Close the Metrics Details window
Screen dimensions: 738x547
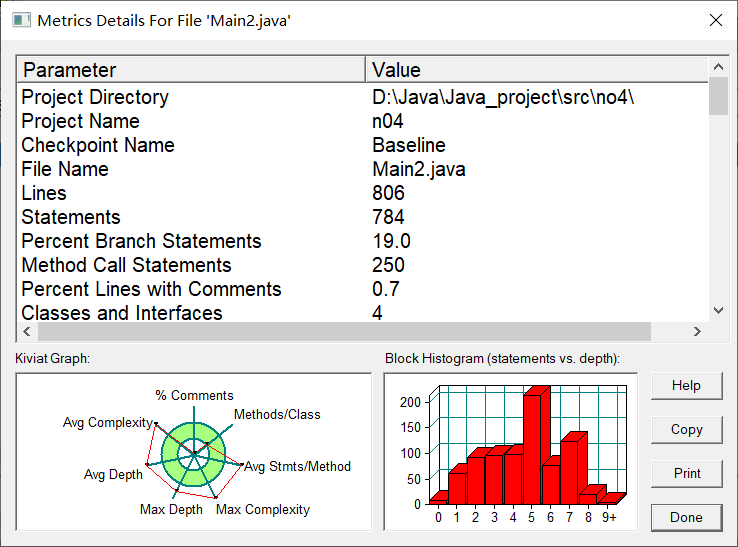[715, 20]
